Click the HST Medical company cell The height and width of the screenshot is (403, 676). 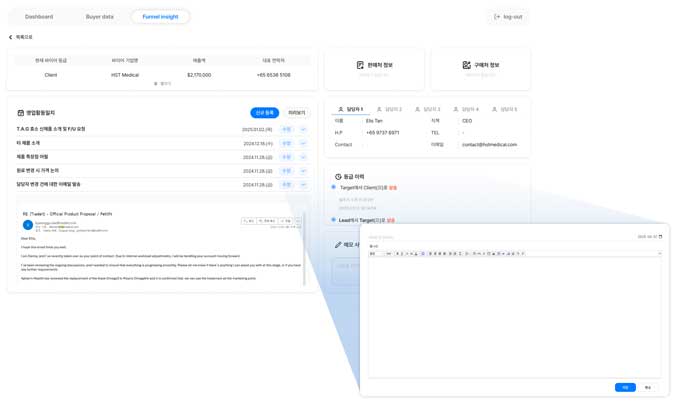click(x=125, y=75)
